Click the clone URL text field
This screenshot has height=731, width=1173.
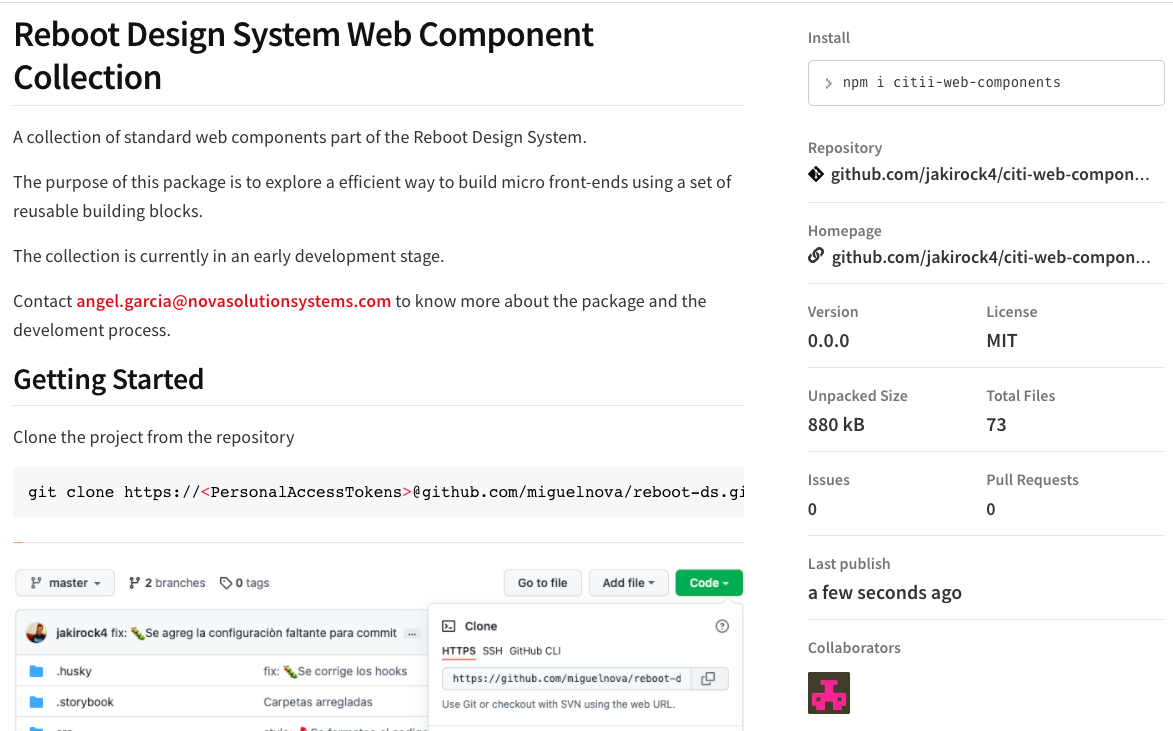pos(566,679)
